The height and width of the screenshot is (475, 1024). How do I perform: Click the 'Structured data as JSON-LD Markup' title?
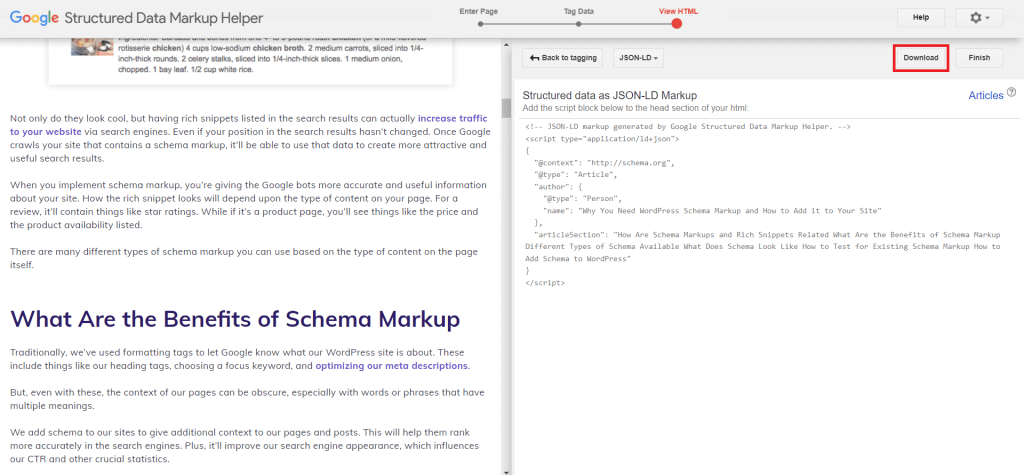610,95
